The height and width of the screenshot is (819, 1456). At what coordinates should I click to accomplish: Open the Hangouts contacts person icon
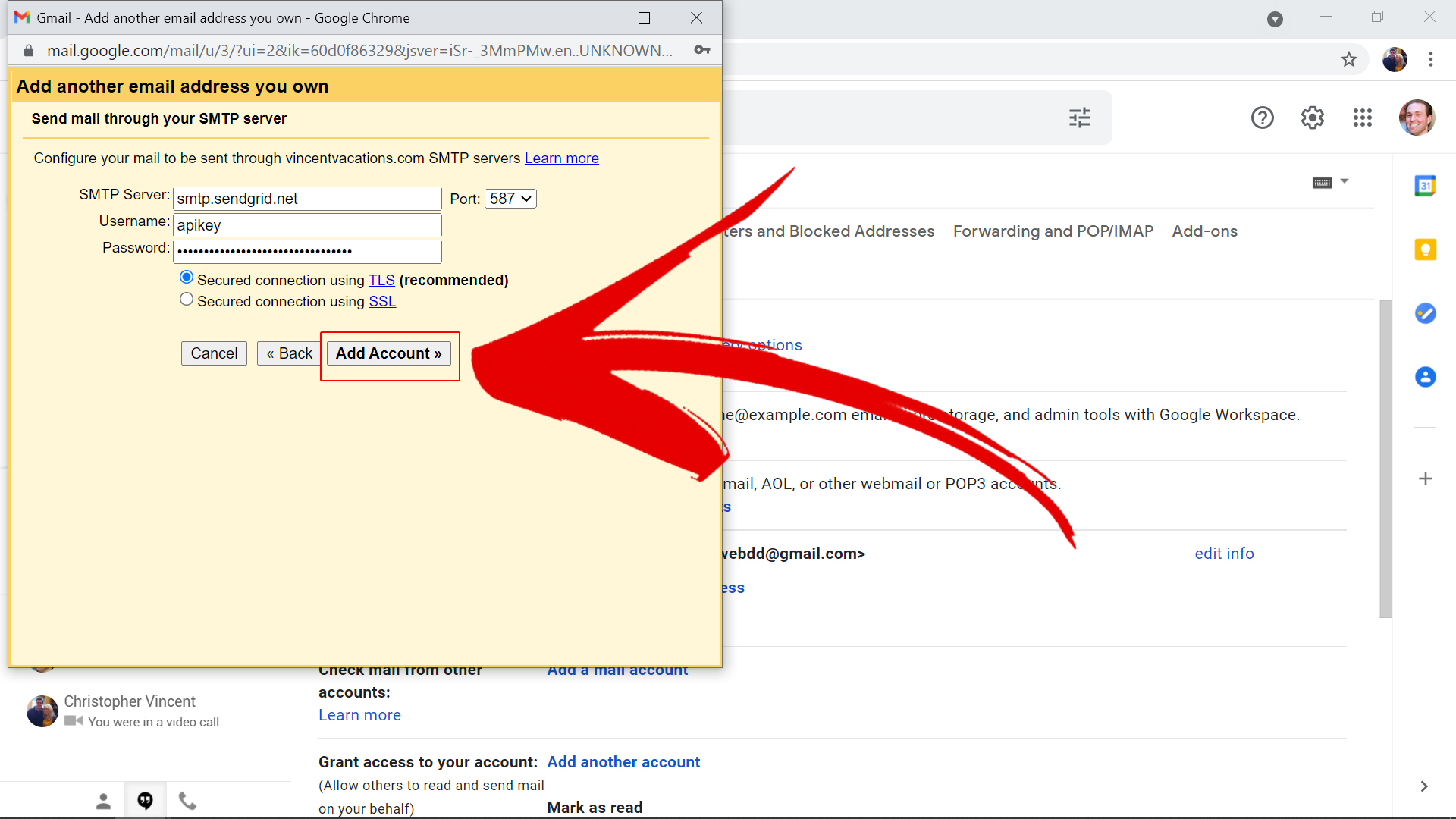(103, 801)
